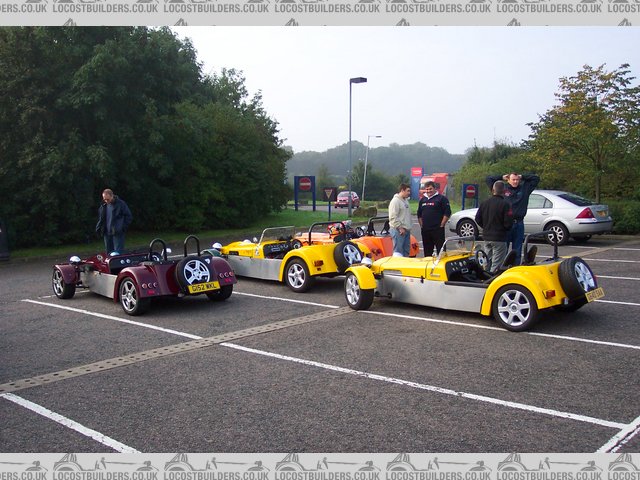The height and width of the screenshot is (480, 640).
Task: Click the man with hands behind his head
Action: (x=516, y=205)
